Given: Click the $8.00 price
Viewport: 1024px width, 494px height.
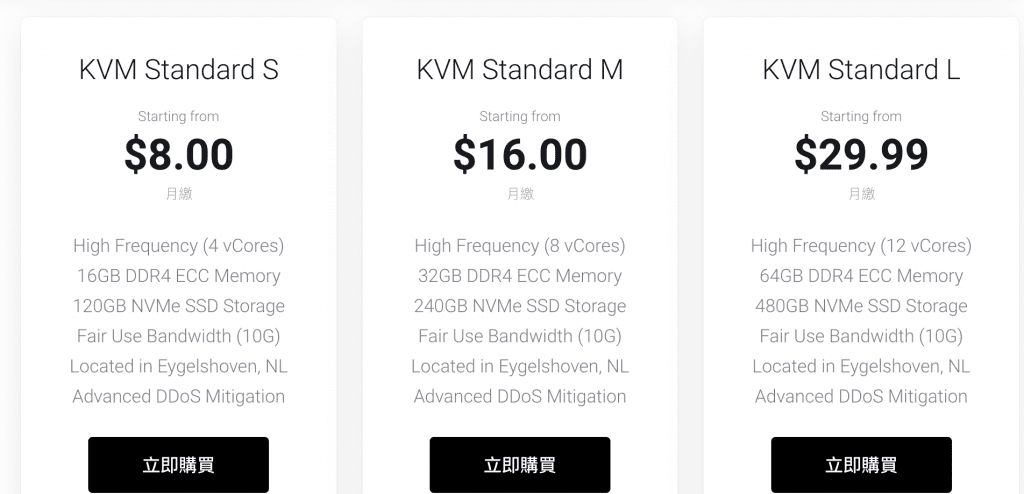Looking at the screenshot, I should coord(179,155).
